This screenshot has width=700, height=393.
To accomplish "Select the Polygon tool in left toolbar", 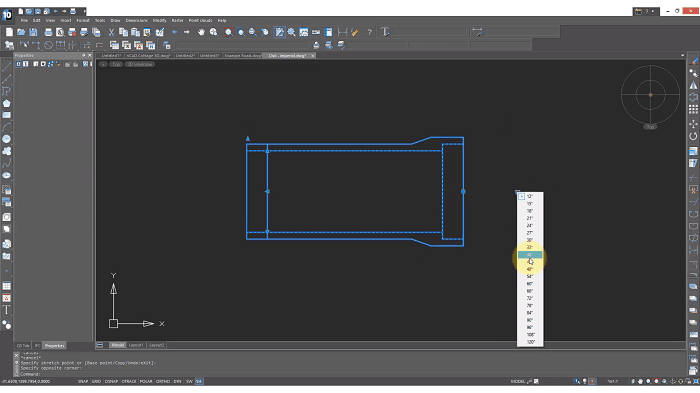I will (x=6, y=104).
